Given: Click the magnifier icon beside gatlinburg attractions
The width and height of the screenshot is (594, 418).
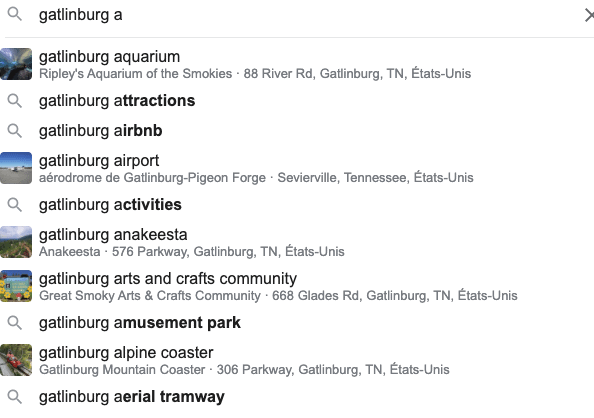Looking at the screenshot, I should click(x=15, y=101).
